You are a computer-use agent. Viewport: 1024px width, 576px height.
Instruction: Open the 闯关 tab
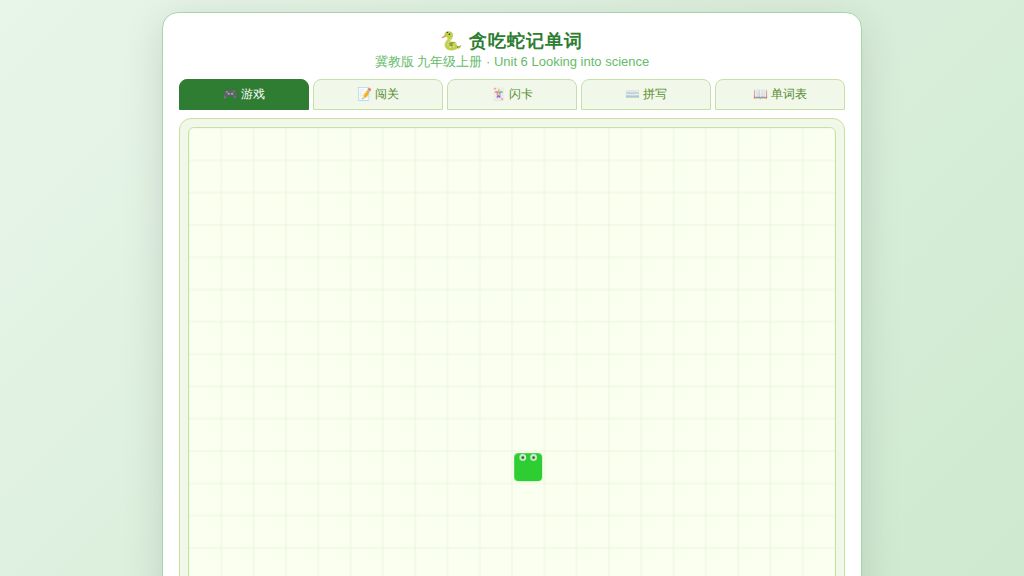click(377, 94)
